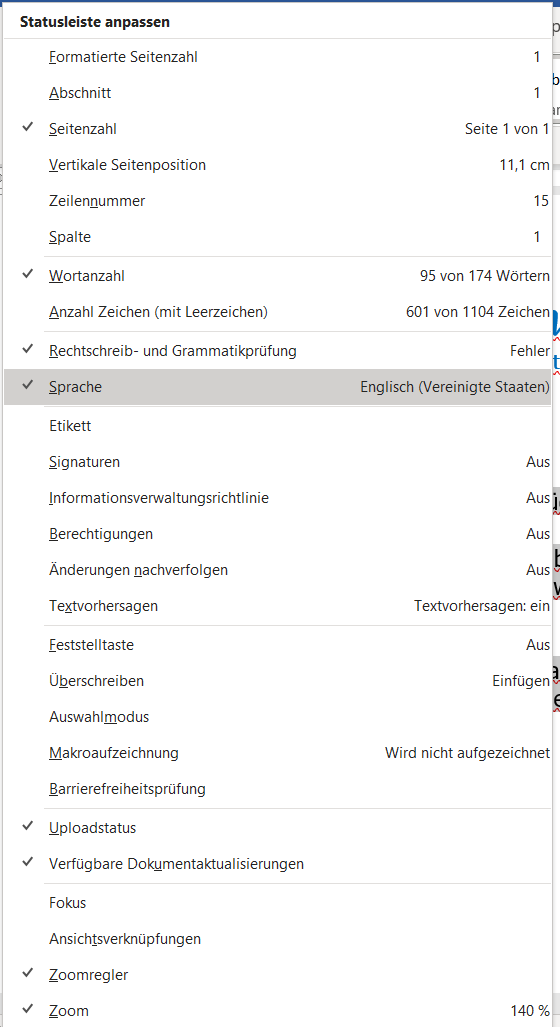Uncheck the Seitenzahl status bar option
Image resolution: width=560 pixels, height=1027 pixels.
pyautogui.click(x=277, y=129)
